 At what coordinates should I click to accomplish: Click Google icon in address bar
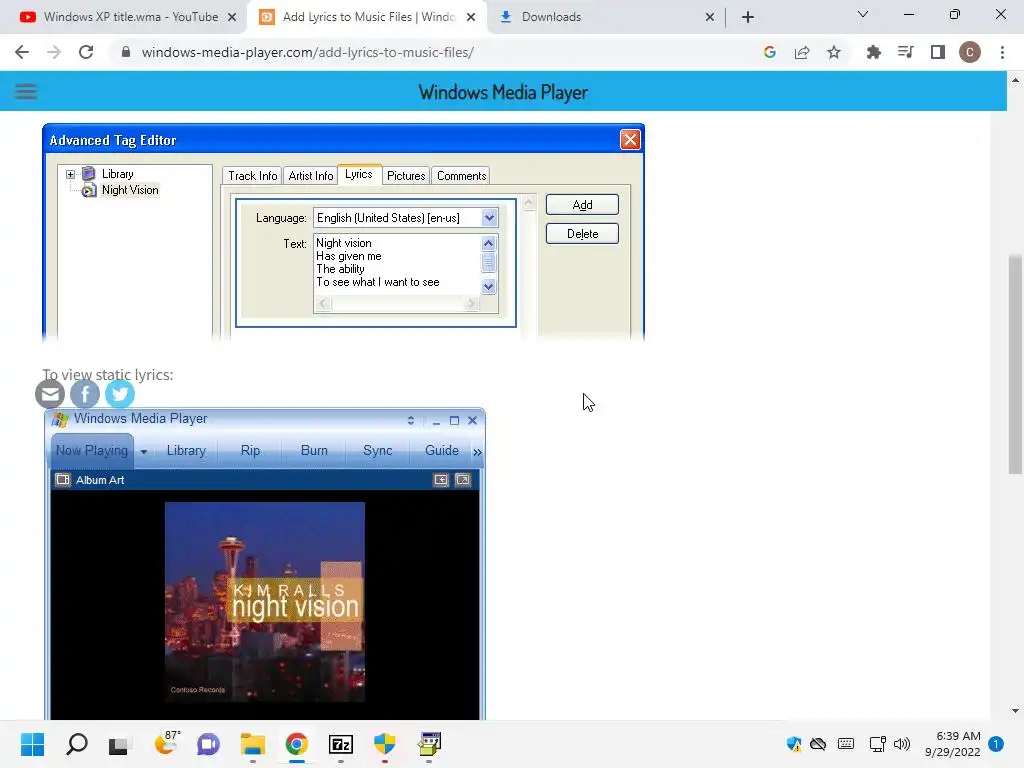pyautogui.click(x=769, y=52)
